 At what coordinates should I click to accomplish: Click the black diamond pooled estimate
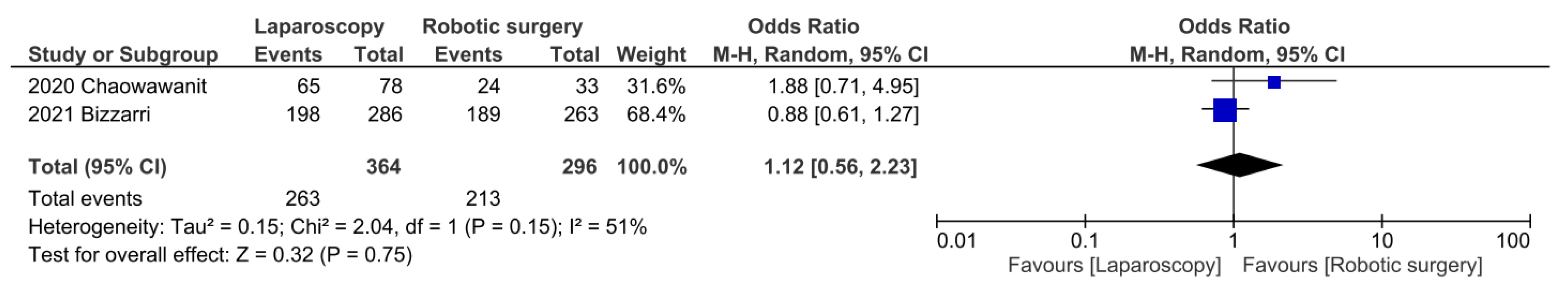[1239, 165]
